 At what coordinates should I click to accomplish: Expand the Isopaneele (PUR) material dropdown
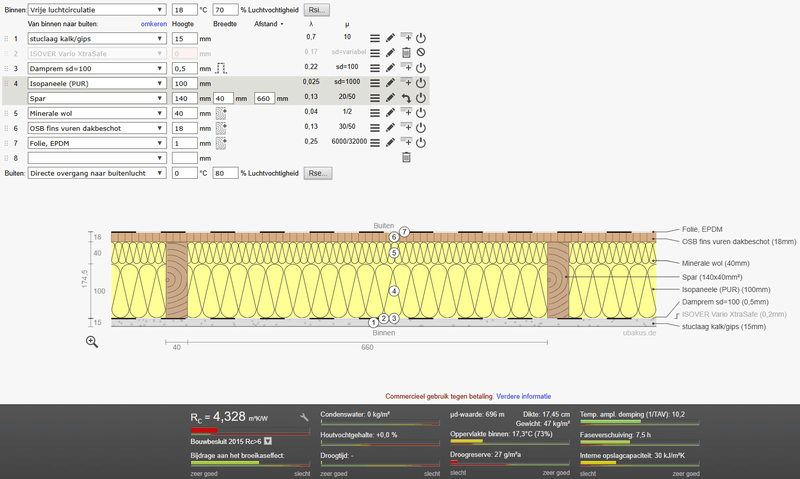coord(97,83)
